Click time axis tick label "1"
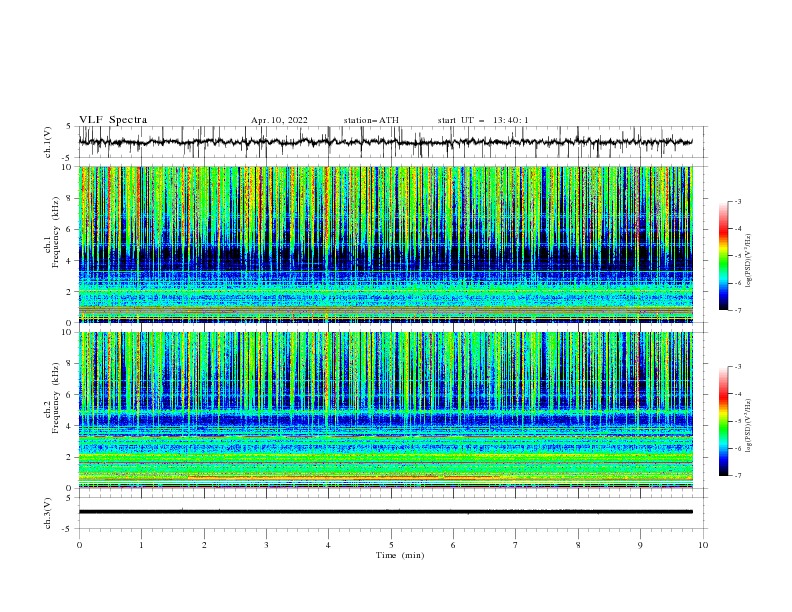Image resolution: width=792 pixels, height=612 pixels. [141, 545]
